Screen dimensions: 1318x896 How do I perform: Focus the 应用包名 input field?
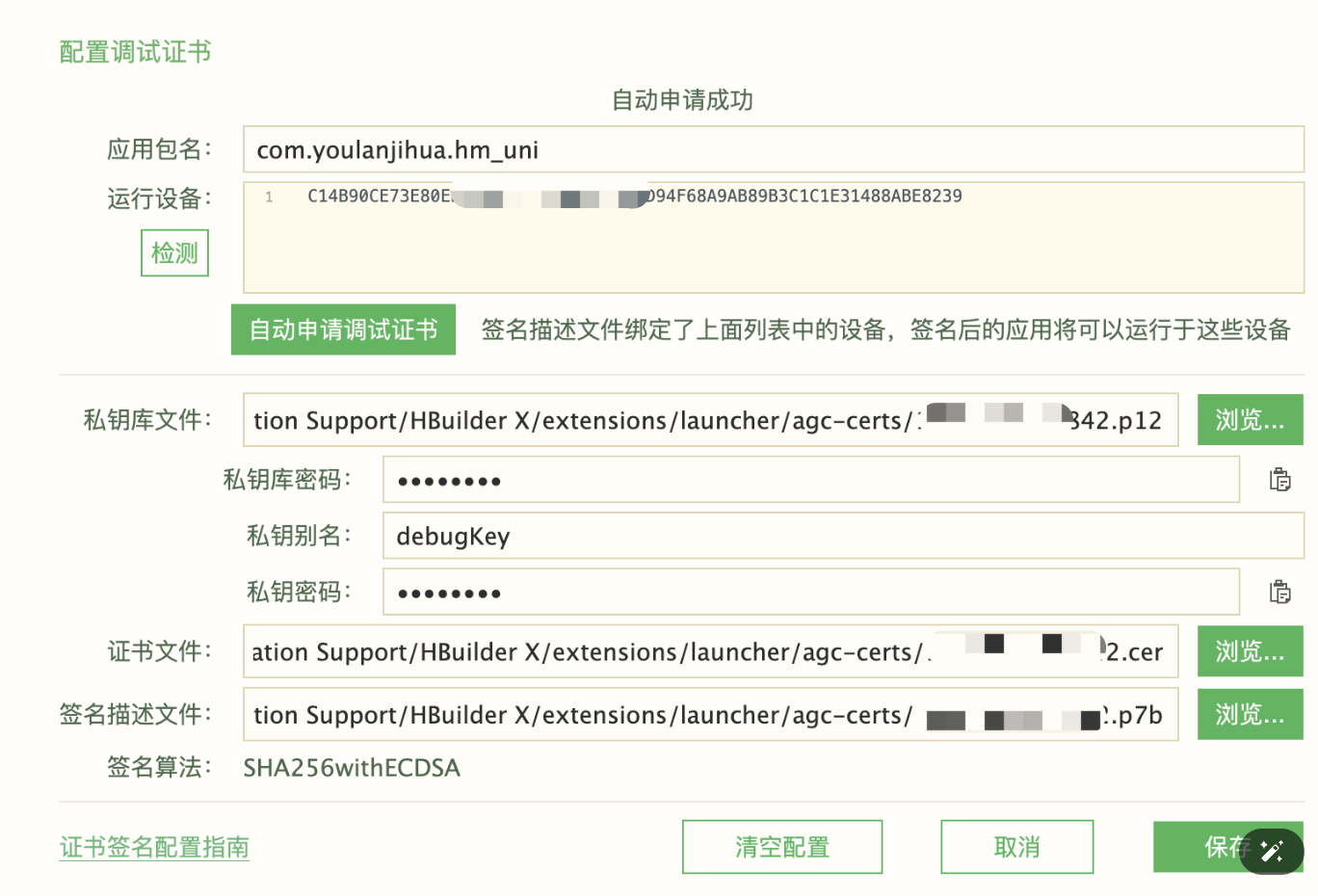click(x=773, y=150)
